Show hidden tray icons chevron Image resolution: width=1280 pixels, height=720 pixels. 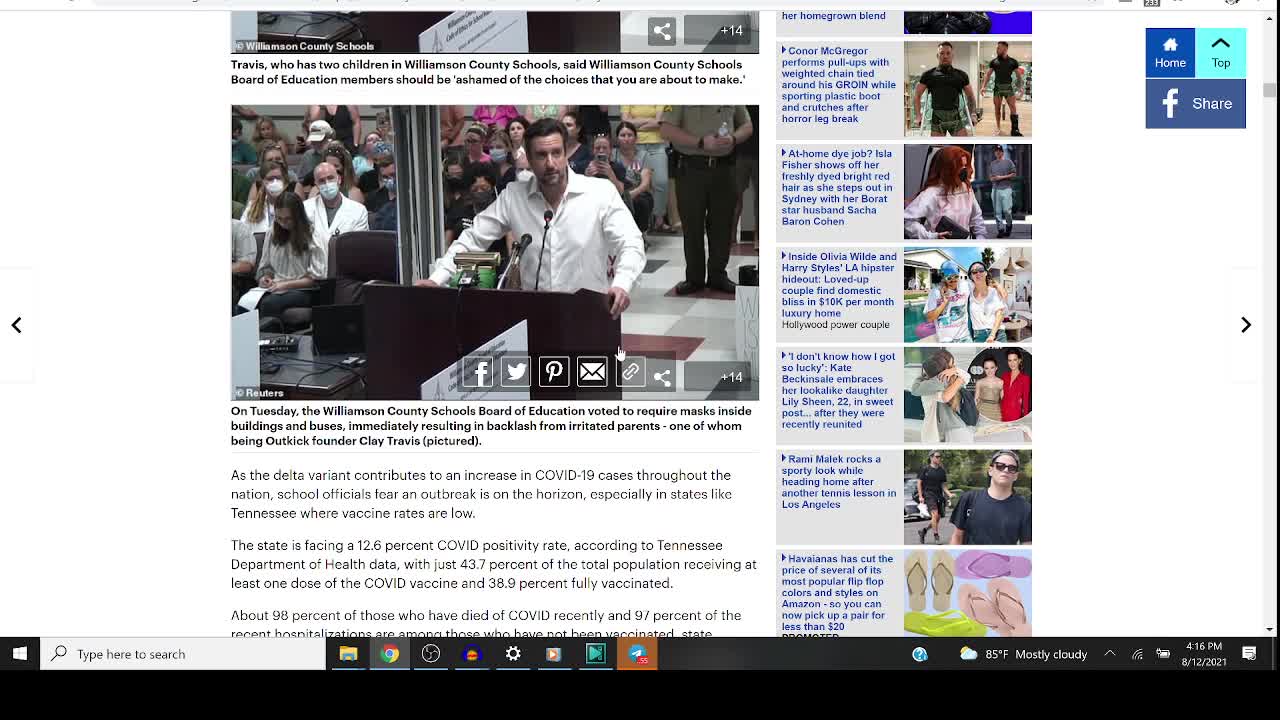click(x=1110, y=654)
